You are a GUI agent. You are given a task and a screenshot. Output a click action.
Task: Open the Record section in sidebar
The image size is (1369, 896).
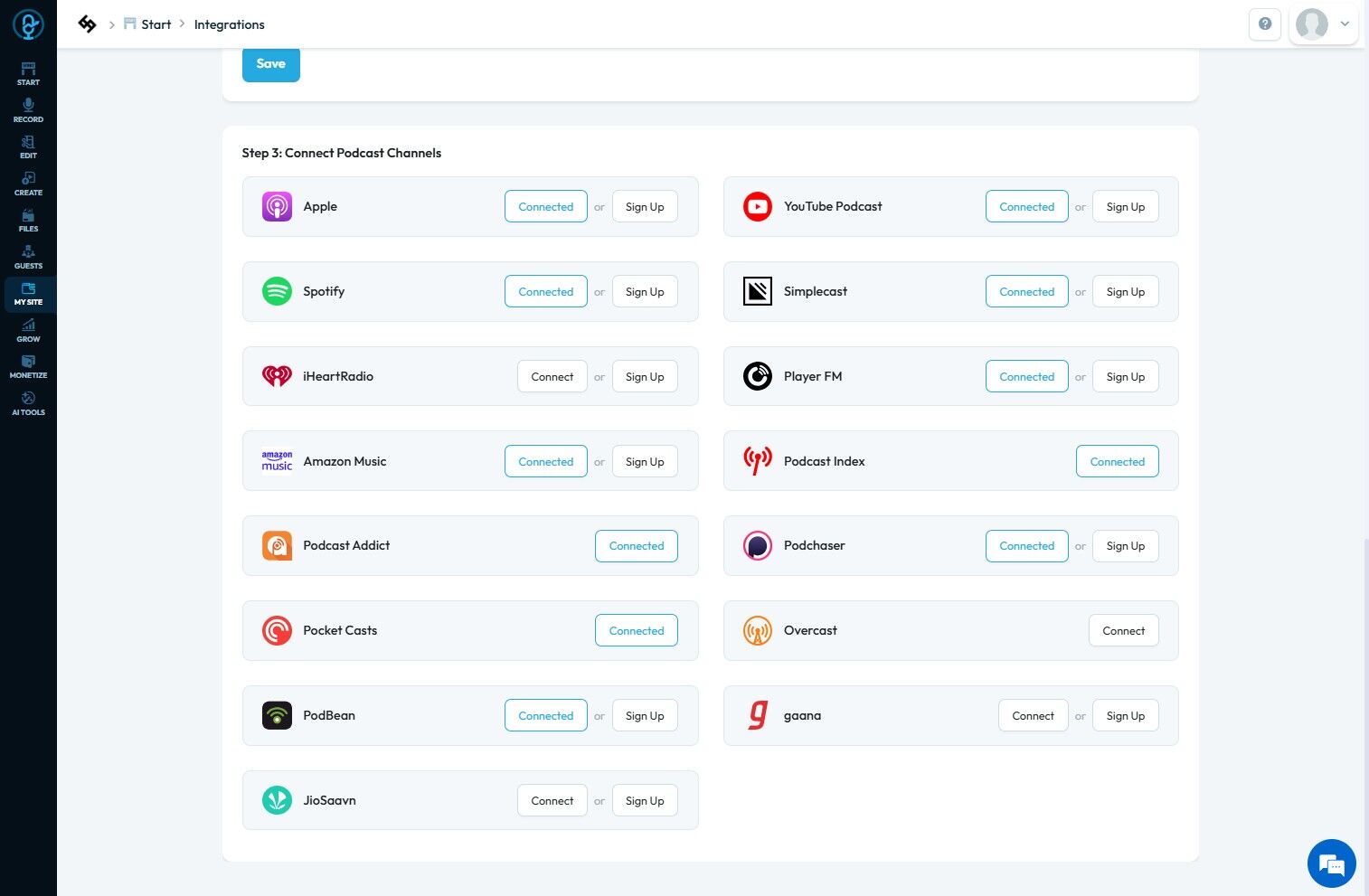(x=28, y=110)
